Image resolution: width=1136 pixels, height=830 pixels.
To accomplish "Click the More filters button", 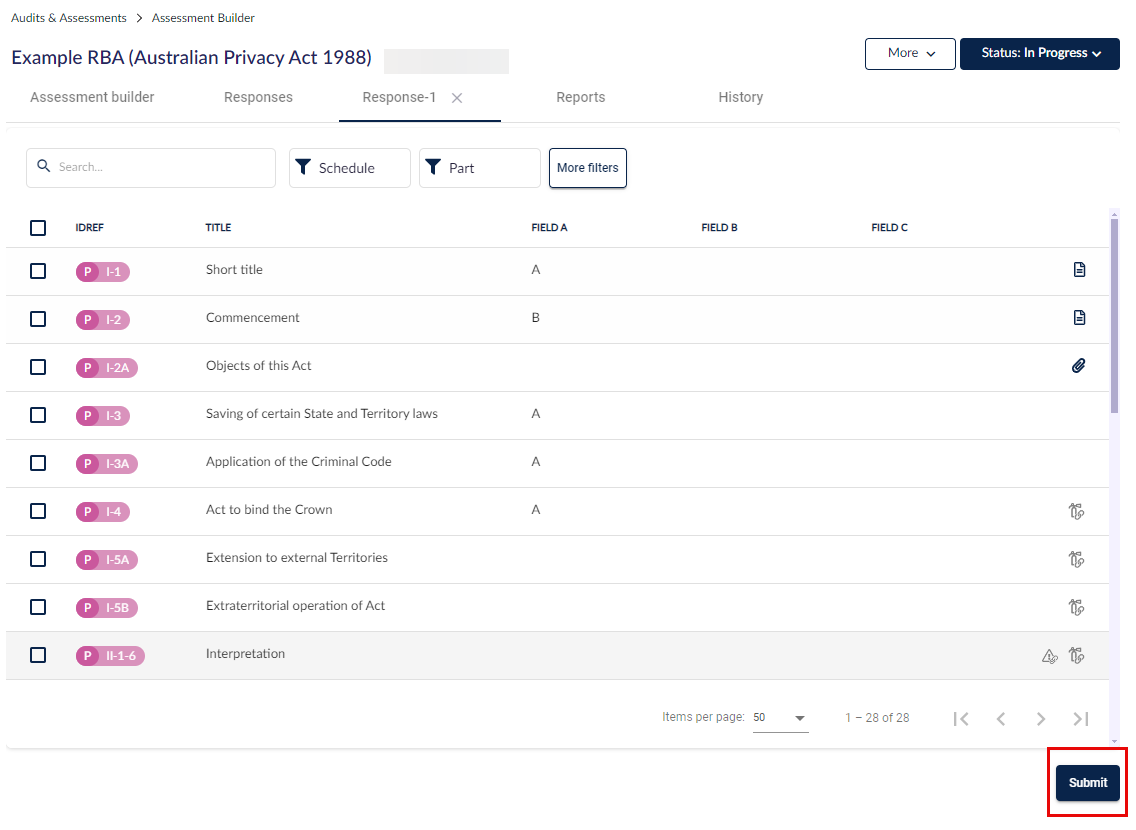I will coord(588,168).
